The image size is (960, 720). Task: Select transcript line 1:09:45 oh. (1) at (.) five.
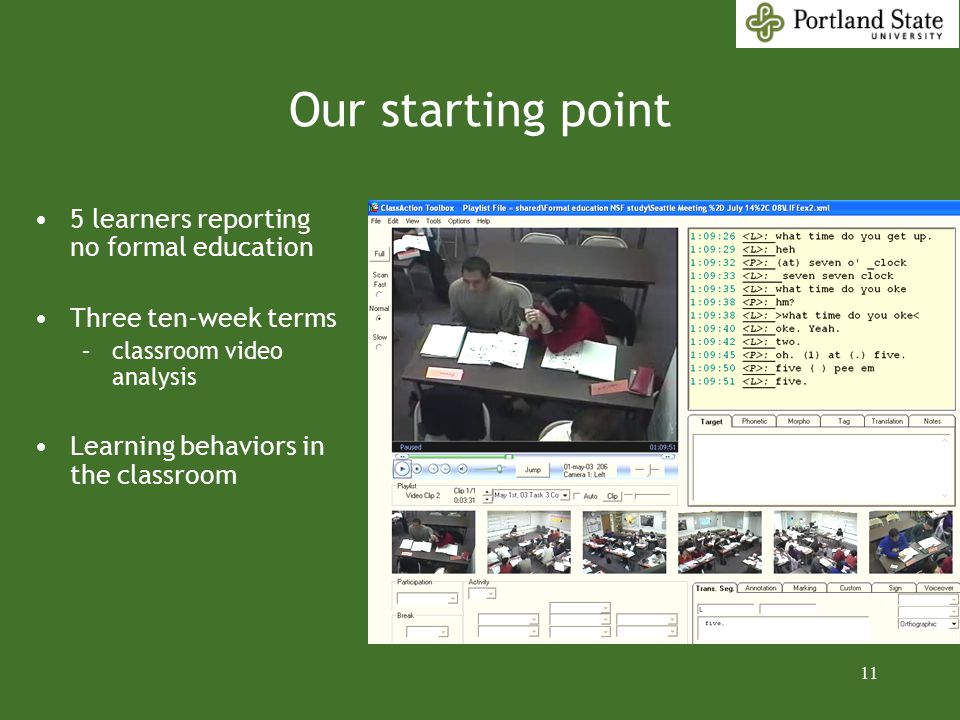click(798, 355)
